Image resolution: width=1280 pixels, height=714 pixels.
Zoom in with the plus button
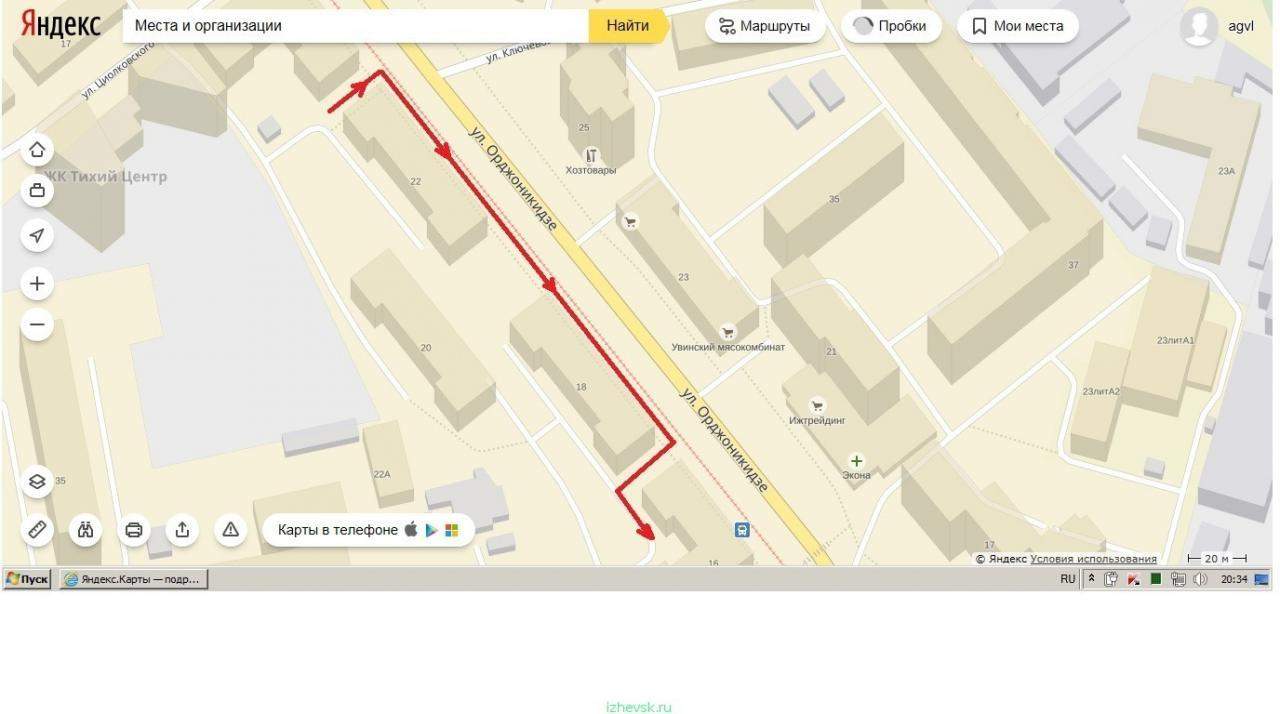pyautogui.click(x=37, y=284)
